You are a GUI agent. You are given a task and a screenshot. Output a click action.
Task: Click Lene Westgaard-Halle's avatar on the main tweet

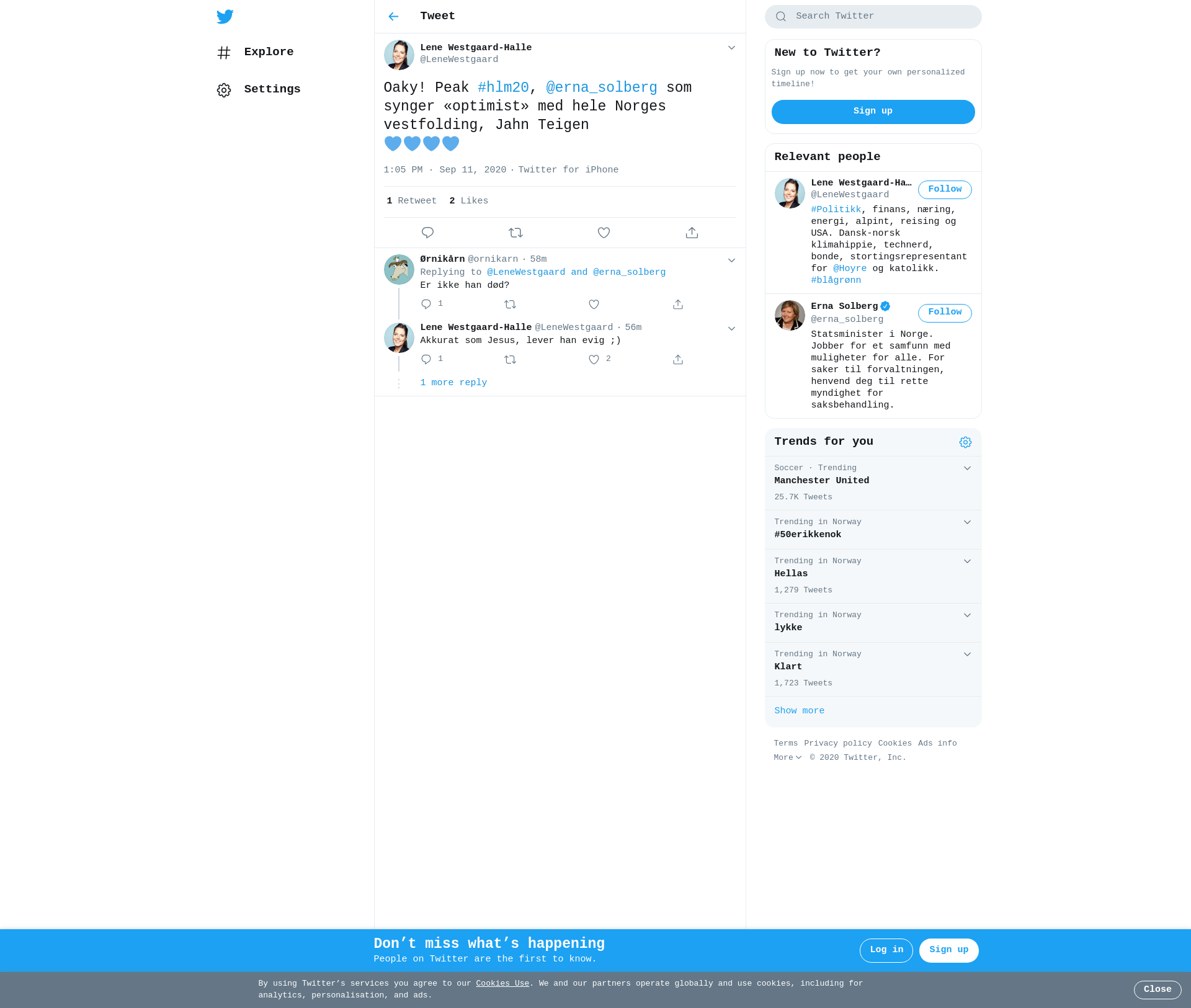tap(399, 55)
